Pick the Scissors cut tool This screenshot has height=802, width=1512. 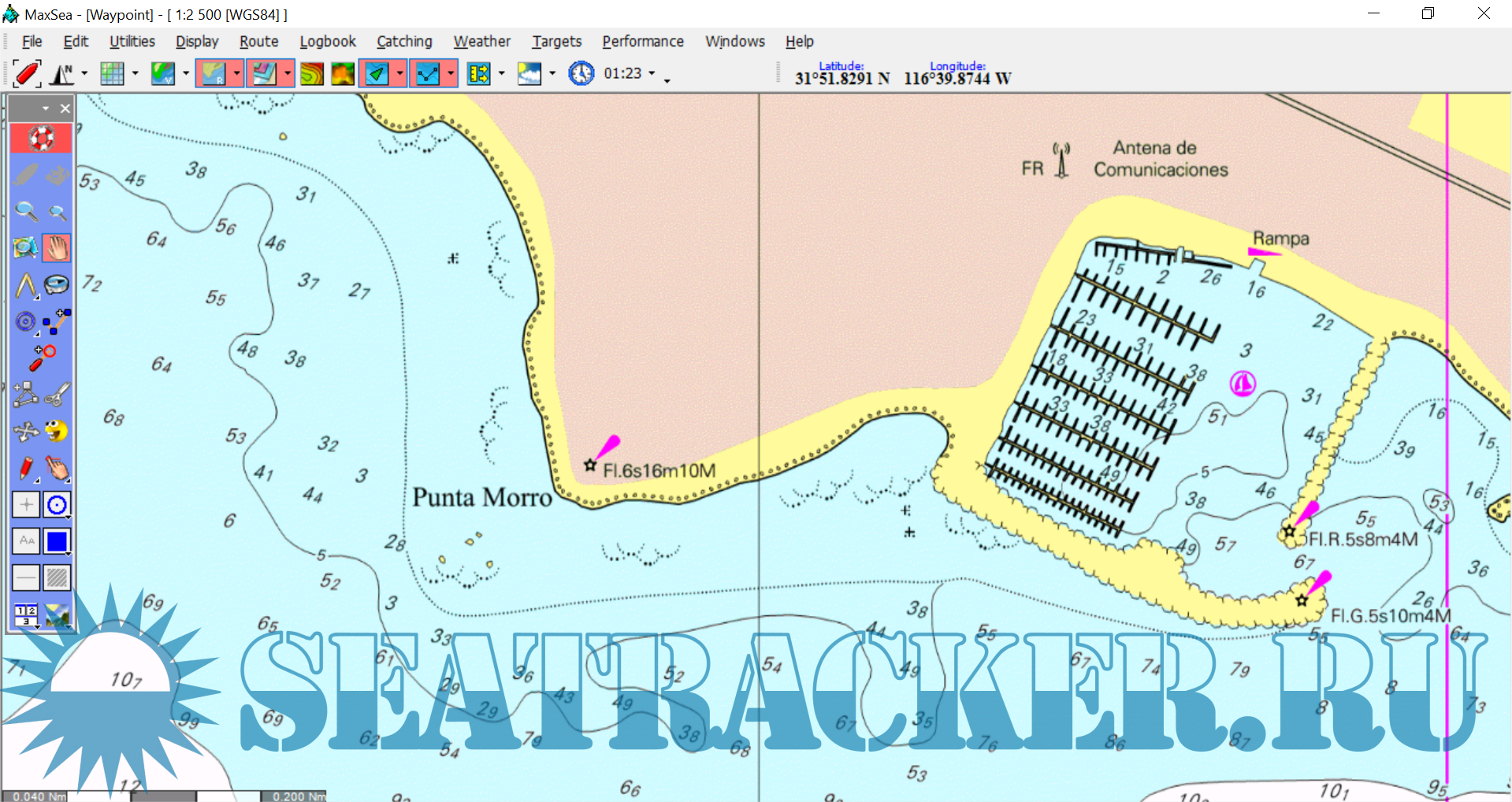(57, 395)
